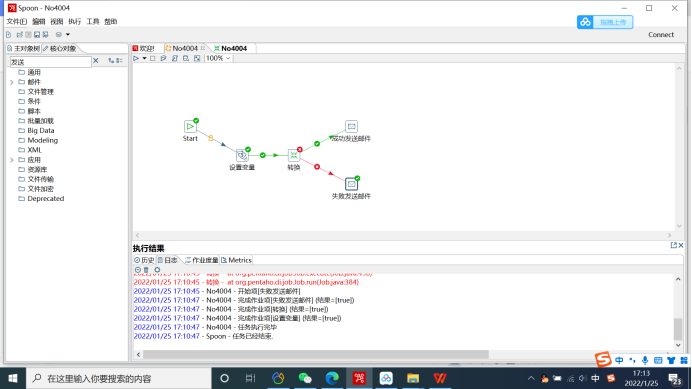Click the log horizontal scrollbar
The image size is (692, 389).
pyautogui.click(x=316, y=354)
